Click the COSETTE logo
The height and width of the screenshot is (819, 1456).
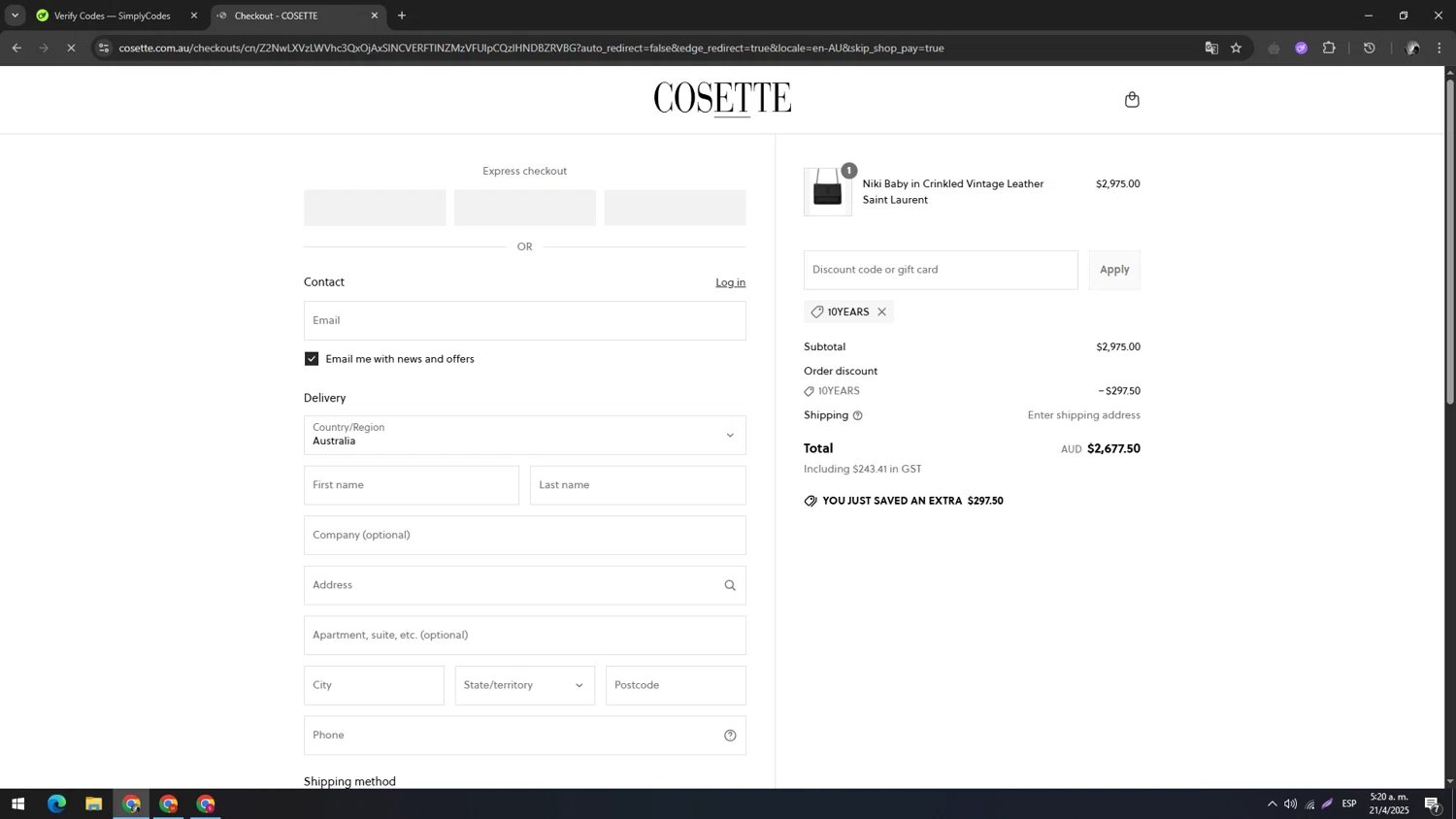pyautogui.click(x=722, y=99)
